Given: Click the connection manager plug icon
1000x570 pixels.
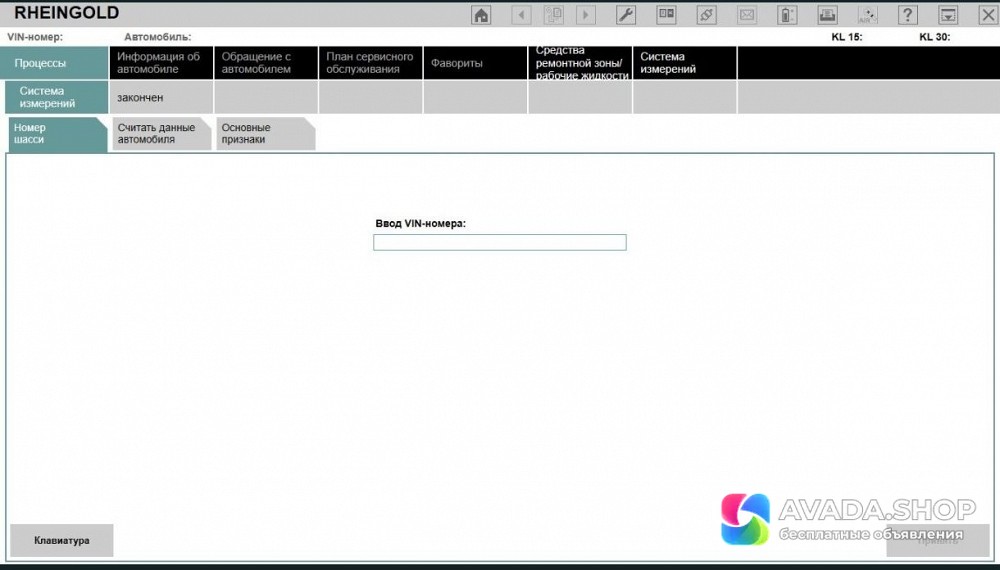Looking at the screenshot, I should pyautogui.click(x=706, y=15).
